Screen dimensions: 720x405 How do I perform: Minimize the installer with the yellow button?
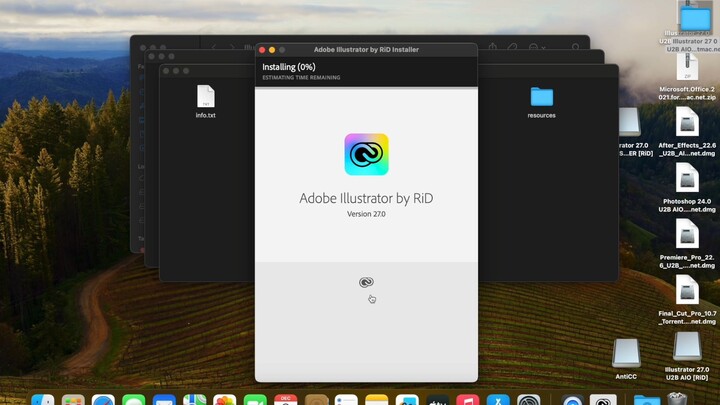click(x=272, y=50)
